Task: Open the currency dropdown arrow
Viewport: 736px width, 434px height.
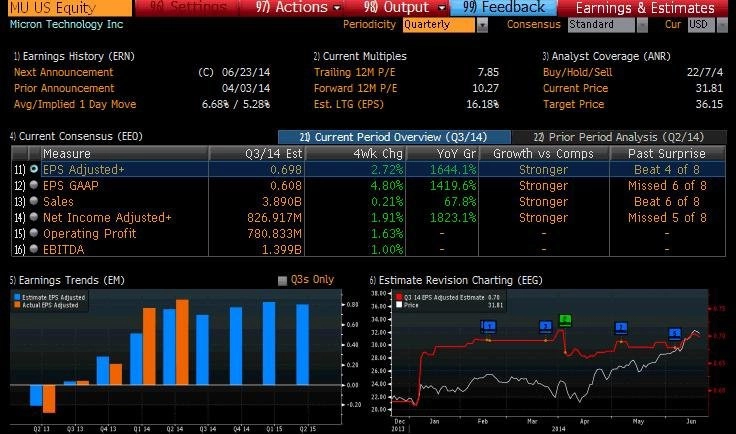Action: [722, 25]
